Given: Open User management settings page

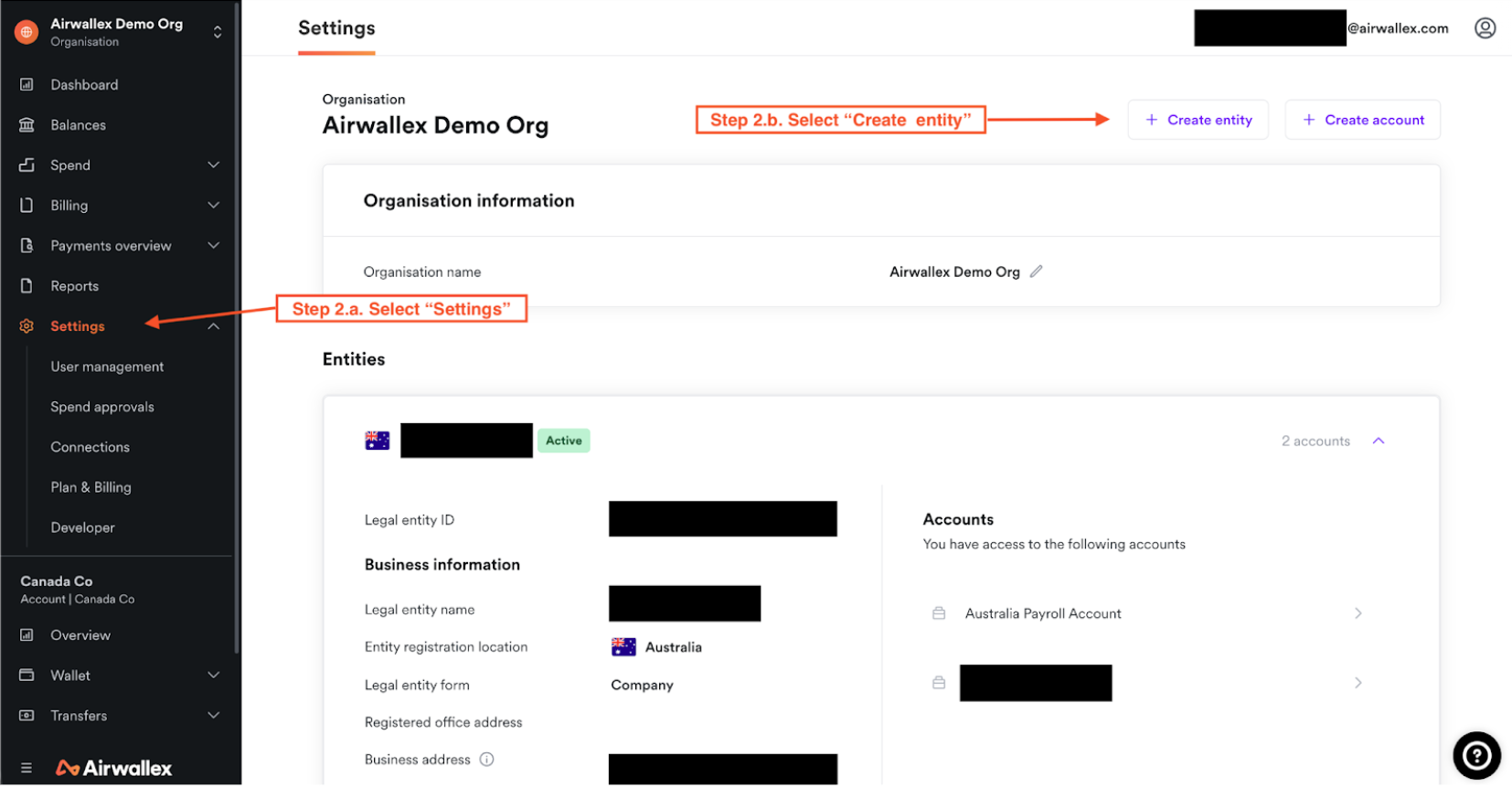Looking at the screenshot, I should click(x=107, y=367).
